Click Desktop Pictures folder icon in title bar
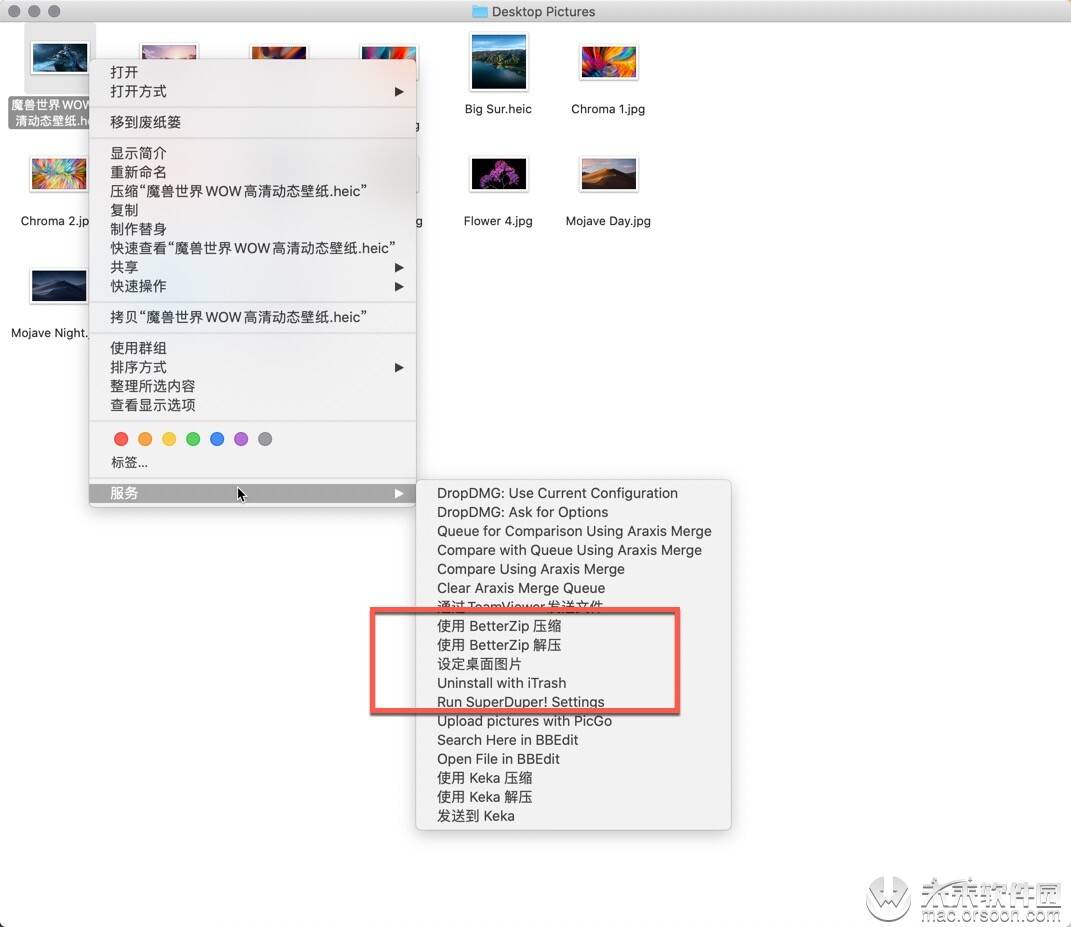The image size is (1071, 927). pos(479,12)
